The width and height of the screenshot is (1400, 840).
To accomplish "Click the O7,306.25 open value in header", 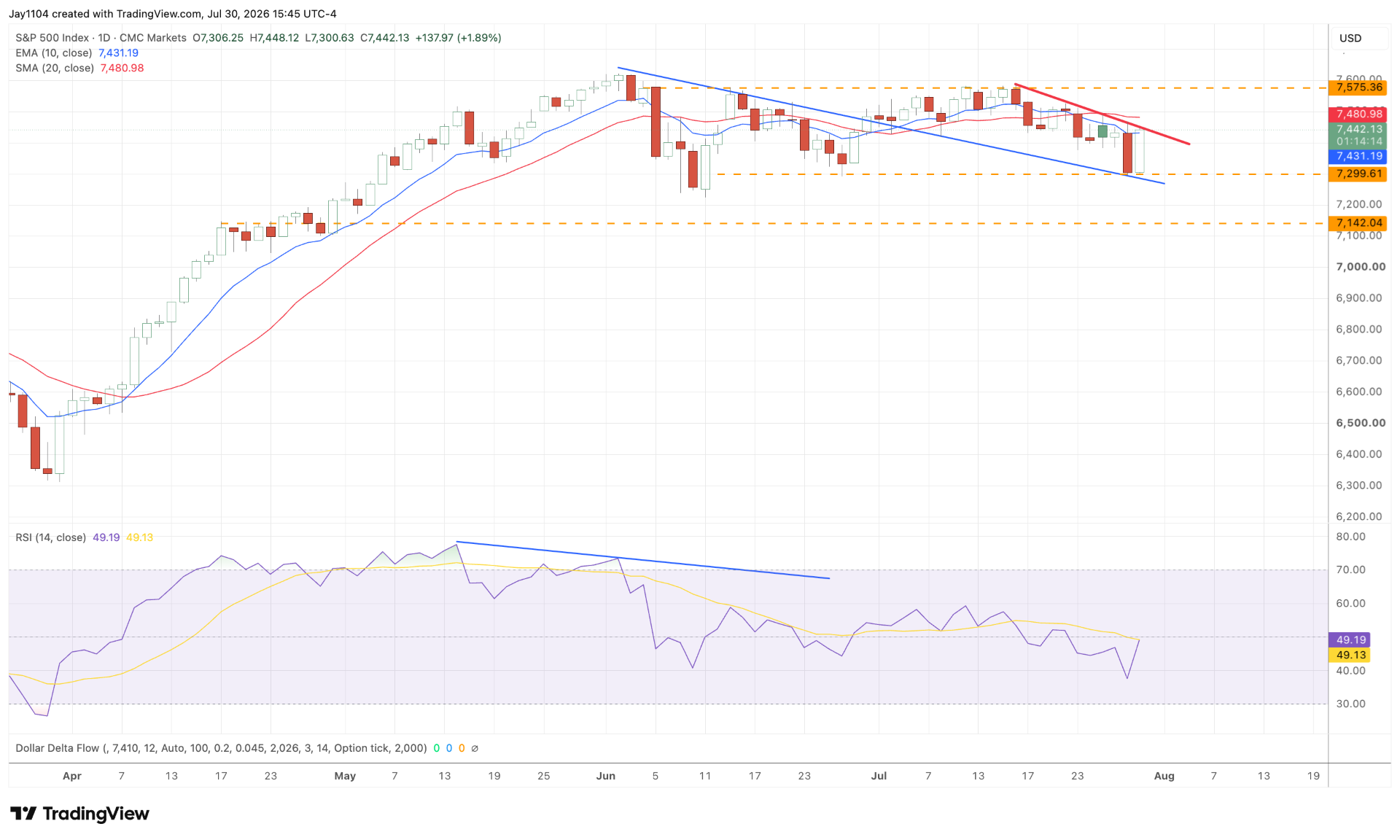I will pos(218,38).
